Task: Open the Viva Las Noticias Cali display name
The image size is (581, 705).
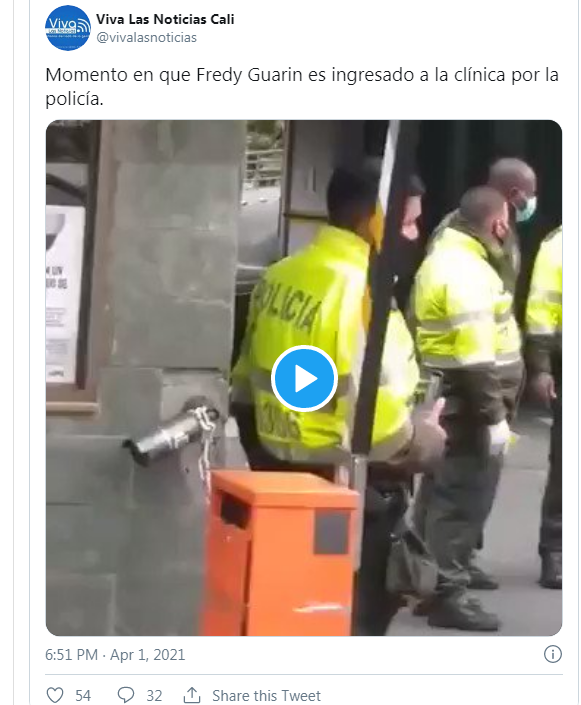Action: (x=165, y=19)
